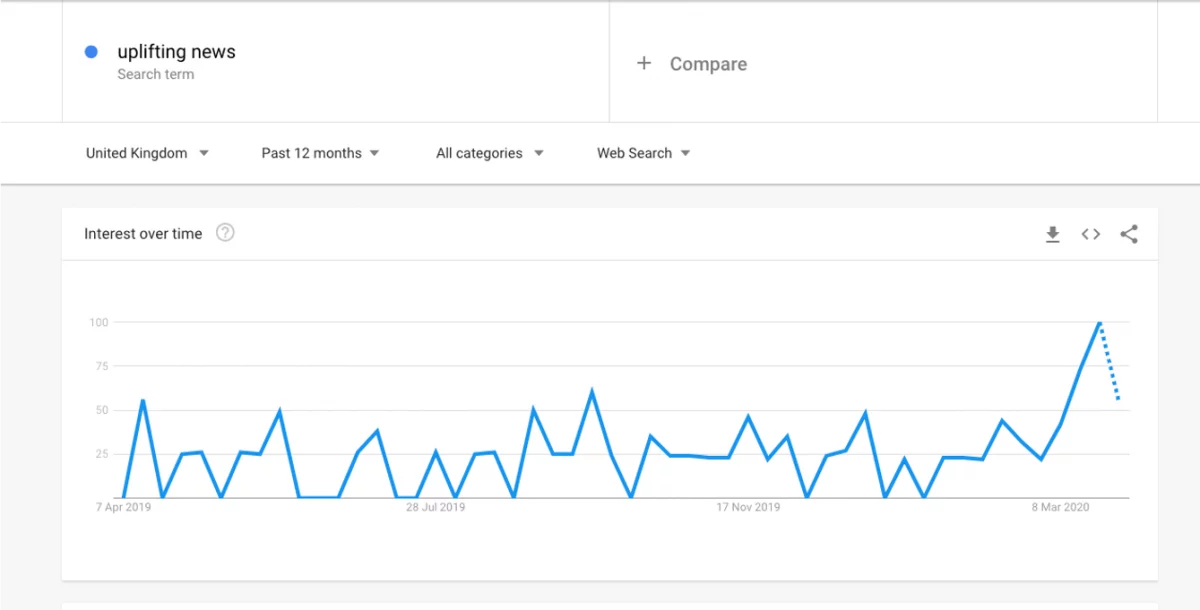Click the 7 Apr 2019 axis label
The height and width of the screenshot is (610, 1200).
click(123, 507)
